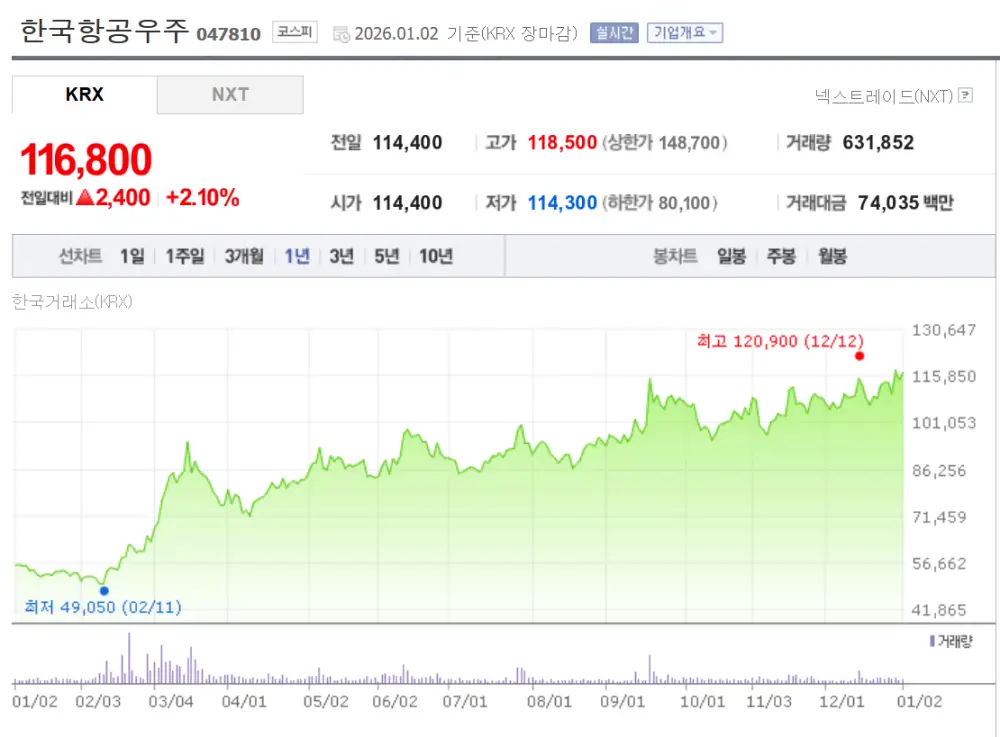Show the 주봉 candlestick chart
1000x737 pixels.
(x=781, y=256)
